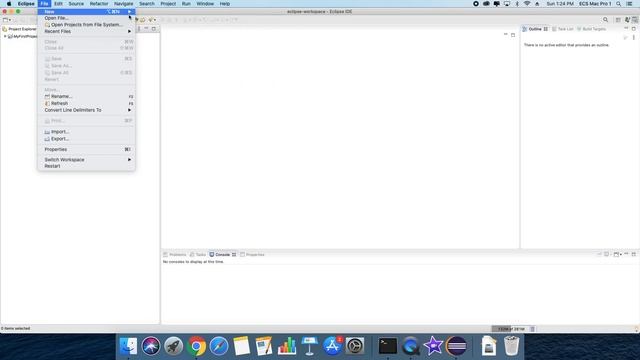Switch to the Outline tab
The width and height of the screenshot is (640, 360).
click(x=535, y=29)
